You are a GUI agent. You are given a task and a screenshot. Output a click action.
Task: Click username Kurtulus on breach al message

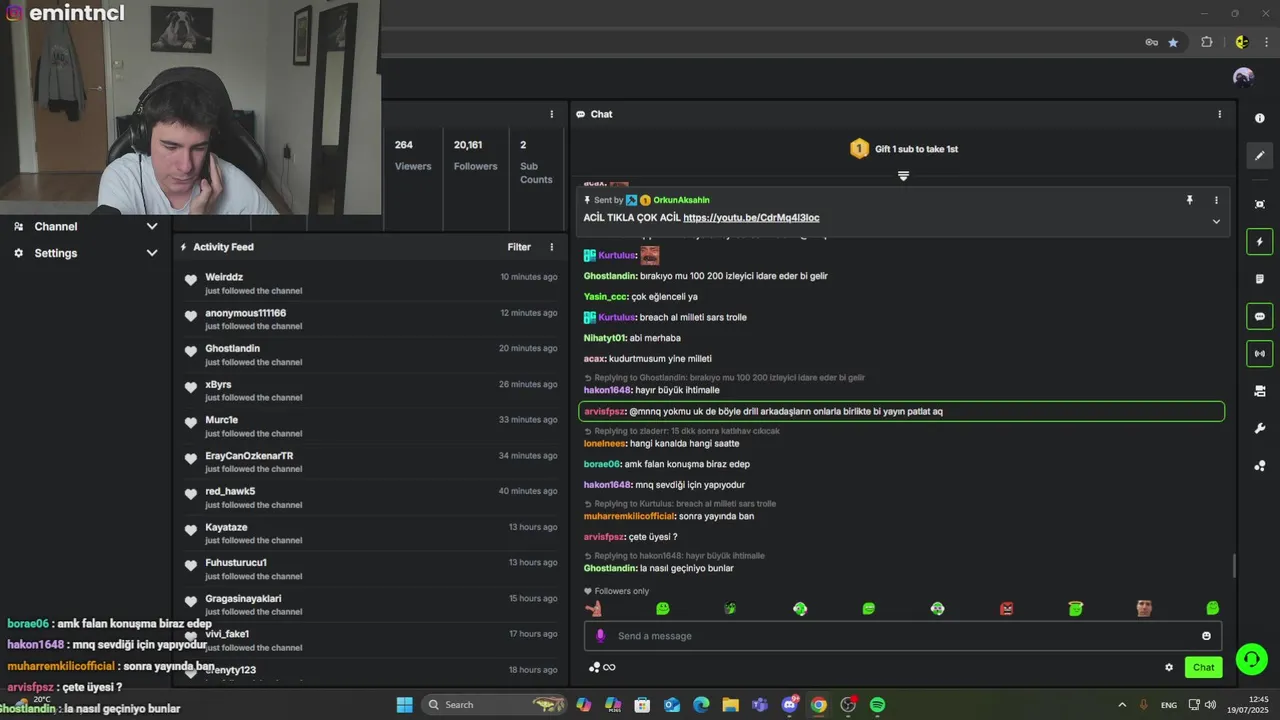point(617,317)
